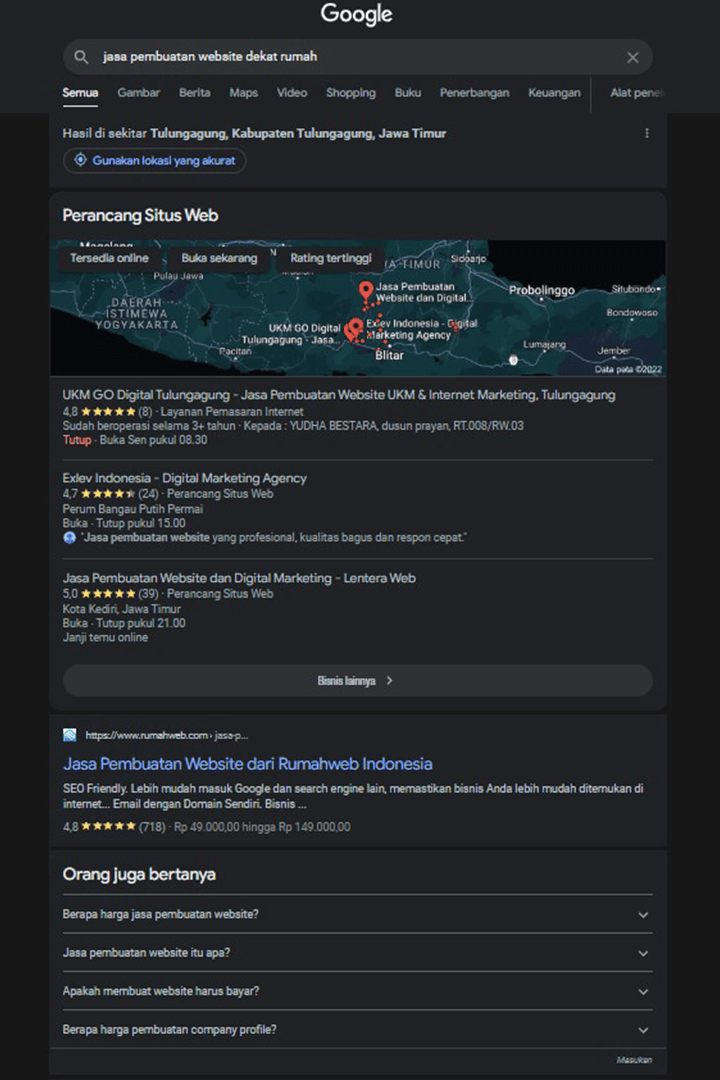This screenshot has width=720, height=1080.
Task: Click the 'Bisnis lainnya' button
Action: coord(357,680)
